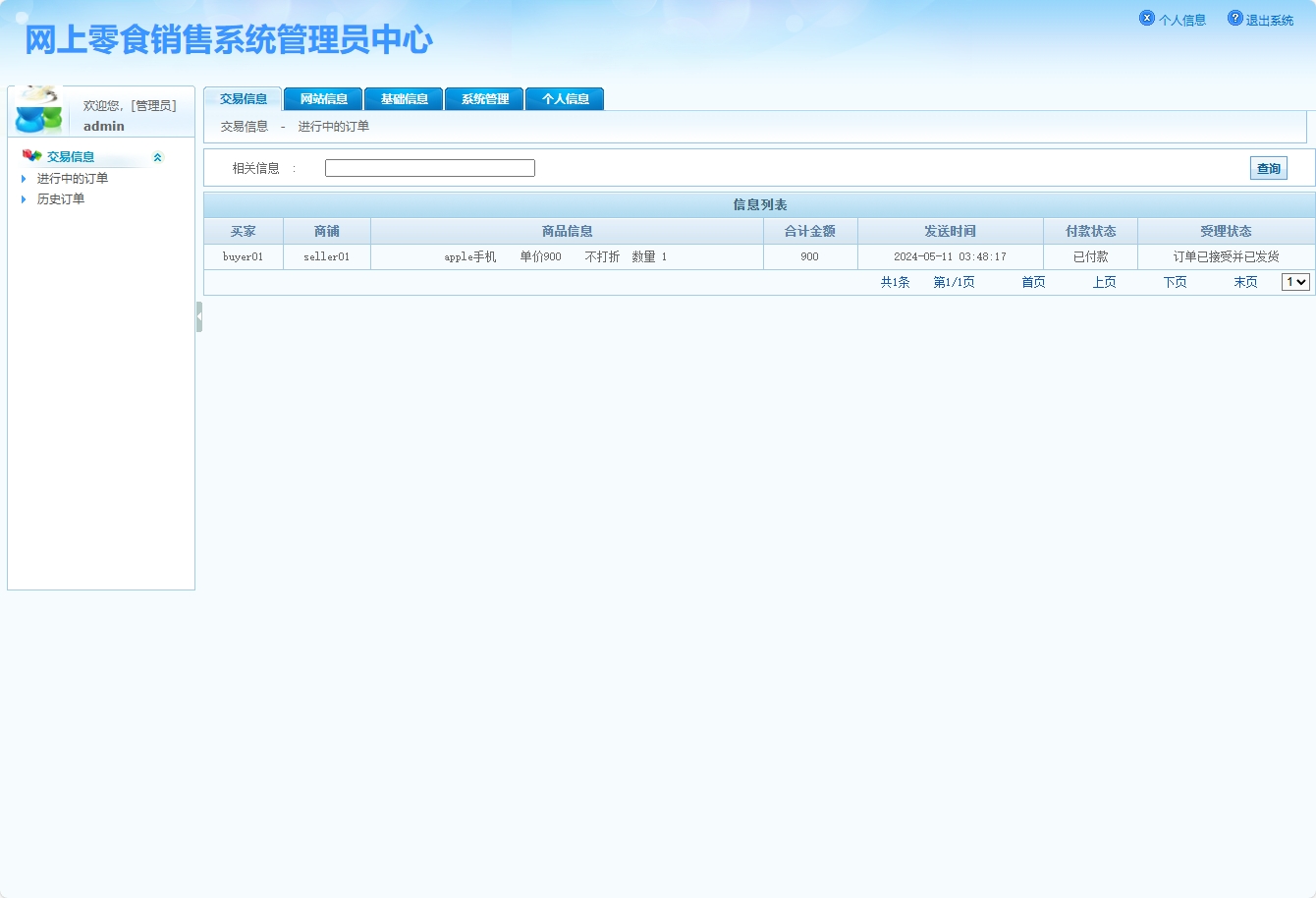1316x898 pixels.
Task: Click 首页 to jump to first page
Action: point(1032,281)
